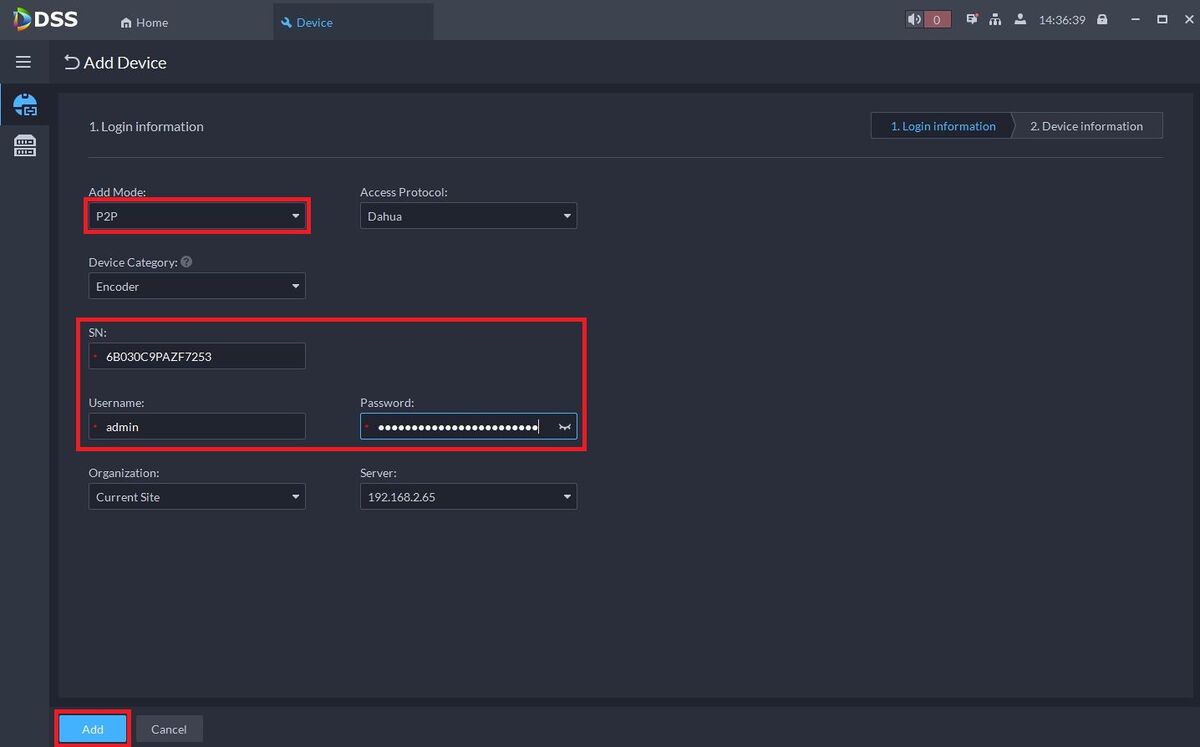Screen dimensions: 1200x747
Task: Click the DSS logo
Action: (46, 19)
